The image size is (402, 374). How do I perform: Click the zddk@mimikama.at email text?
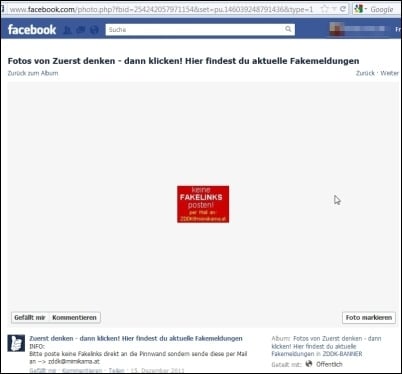(74, 361)
